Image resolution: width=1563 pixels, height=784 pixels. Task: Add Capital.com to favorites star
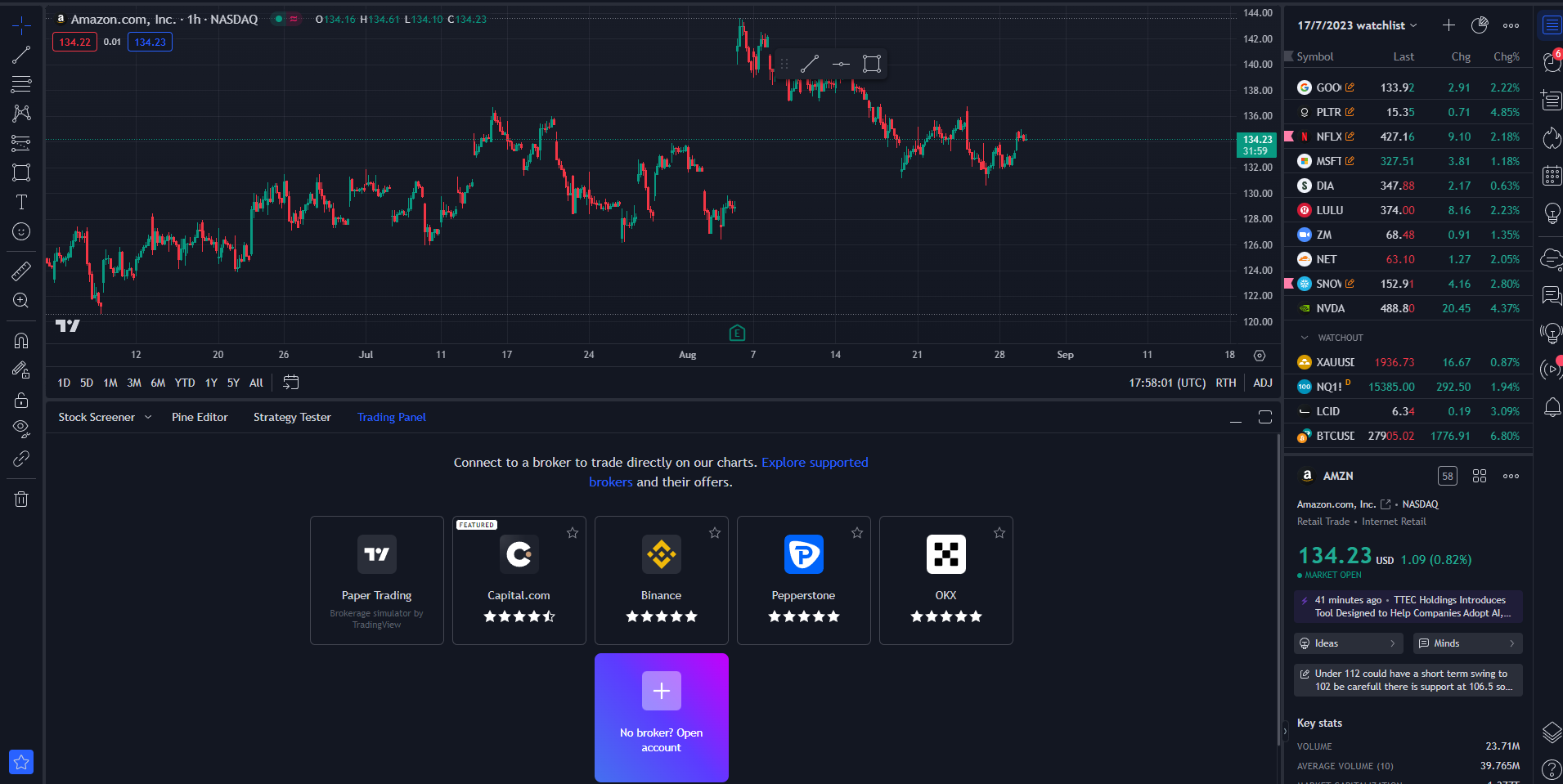[x=573, y=533]
